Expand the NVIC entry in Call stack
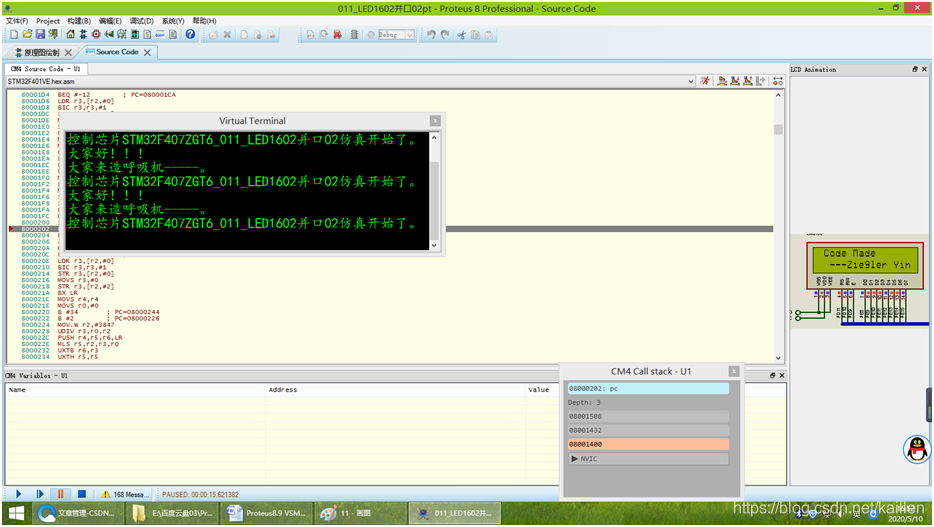 click(x=575, y=459)
